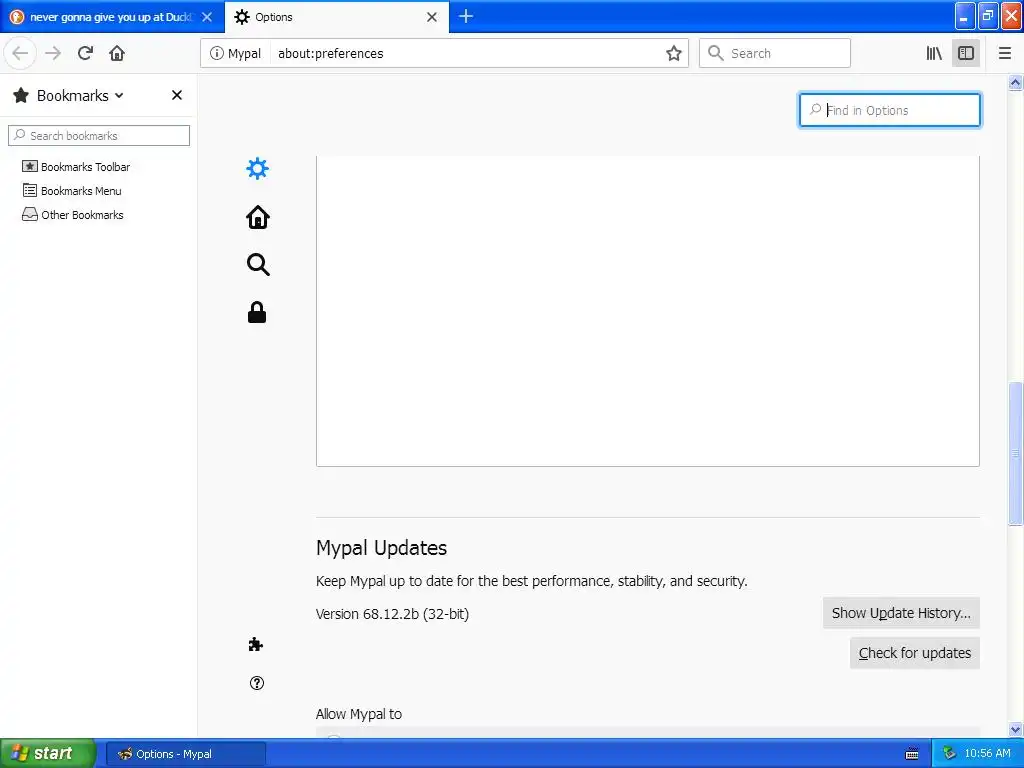Open the Home settings category
Image resolution: width=1024 pixels, height=768 pixels.
pyautogui.click(x=257, y=217)
